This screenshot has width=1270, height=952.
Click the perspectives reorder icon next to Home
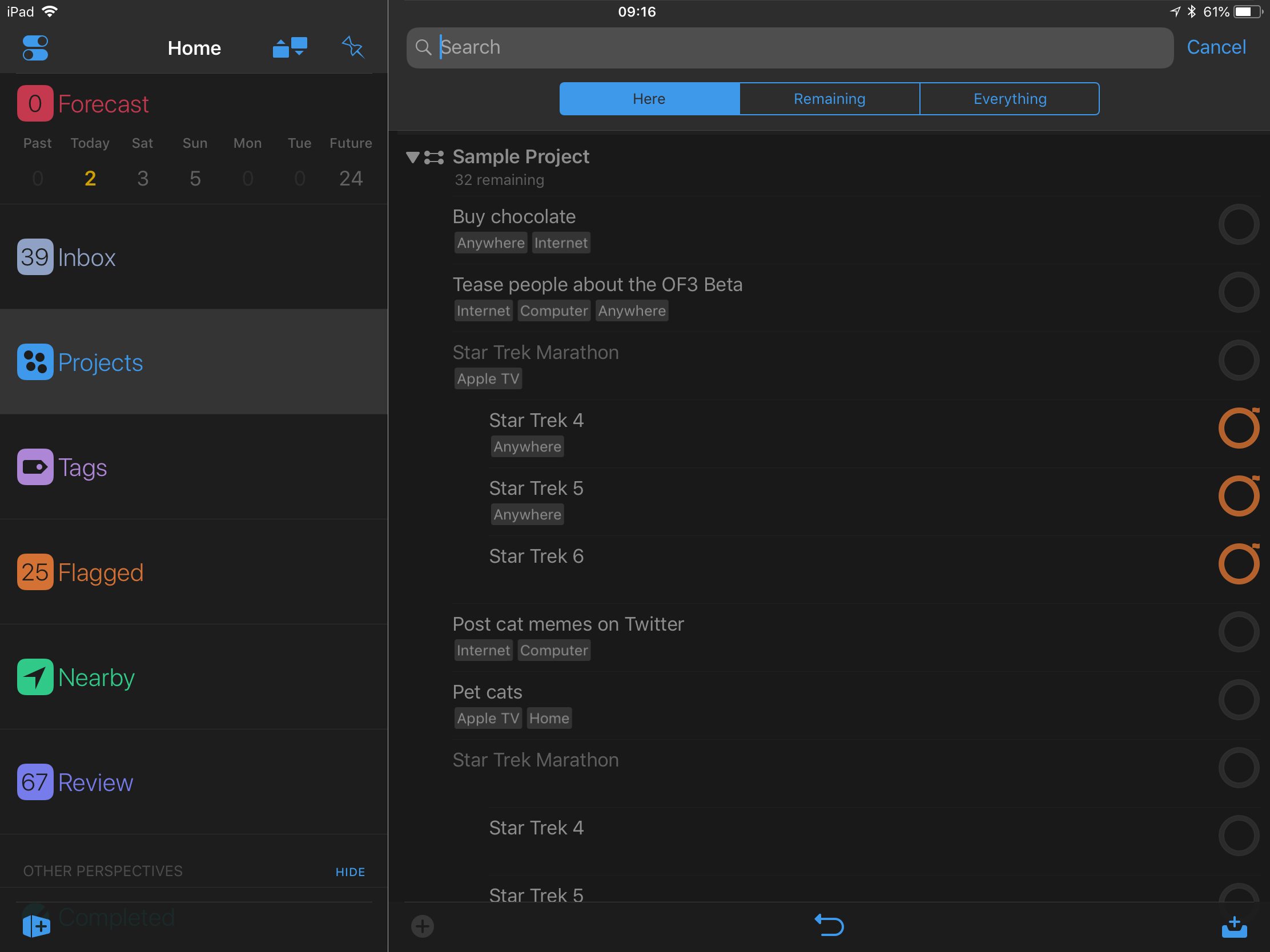coord(290,47)
